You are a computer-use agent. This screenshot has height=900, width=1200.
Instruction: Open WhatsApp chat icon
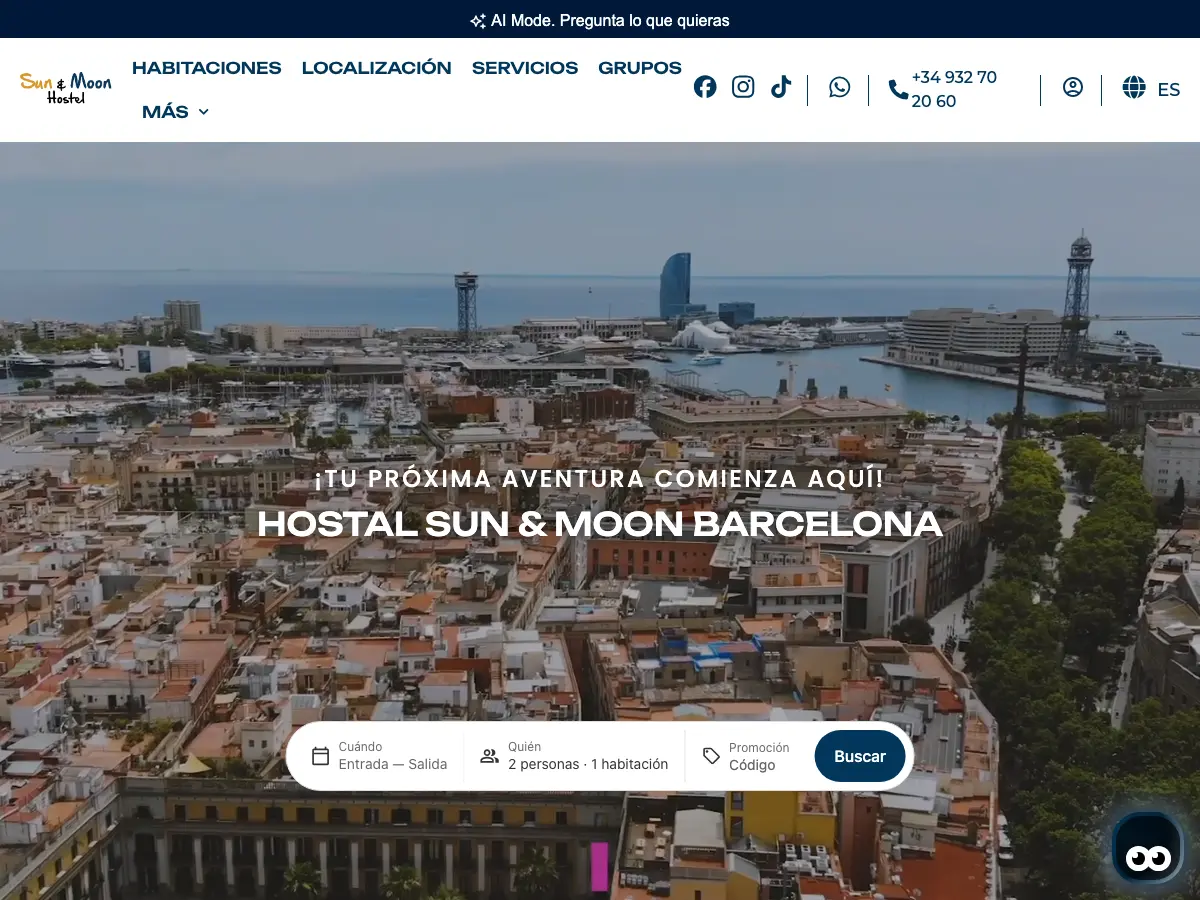(x=840, y=87)
